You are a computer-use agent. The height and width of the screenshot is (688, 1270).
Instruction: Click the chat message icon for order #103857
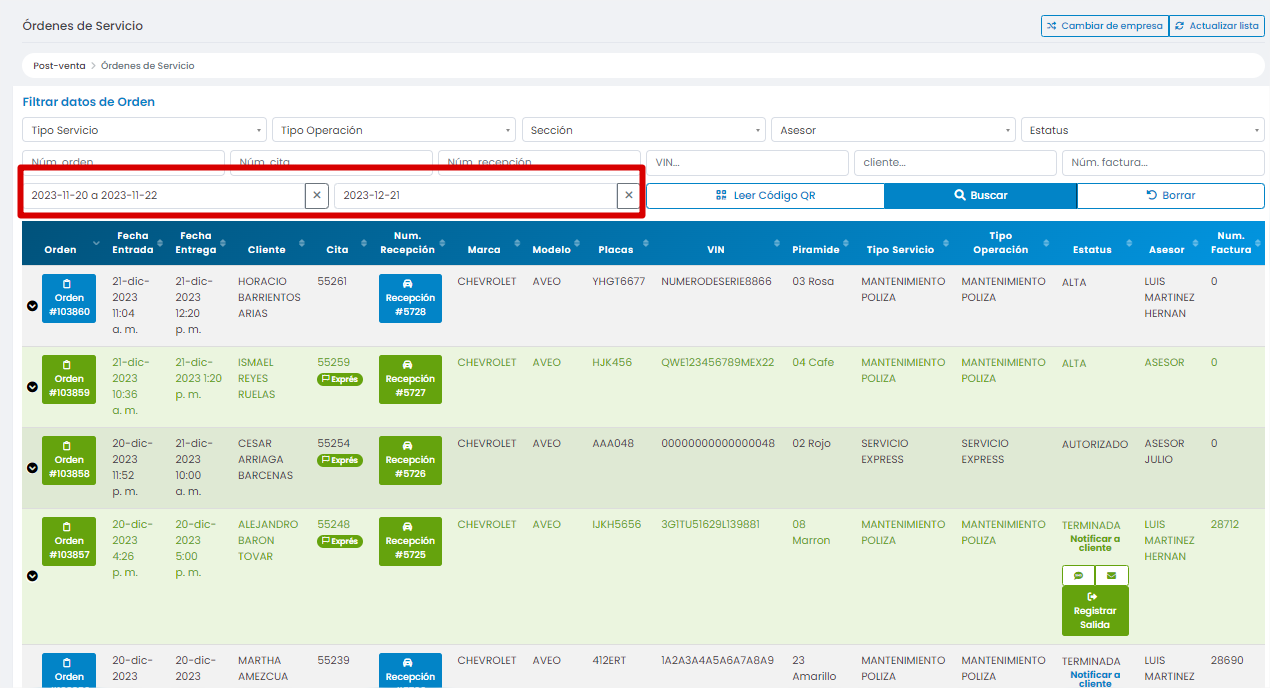(x=1078, y=575)
